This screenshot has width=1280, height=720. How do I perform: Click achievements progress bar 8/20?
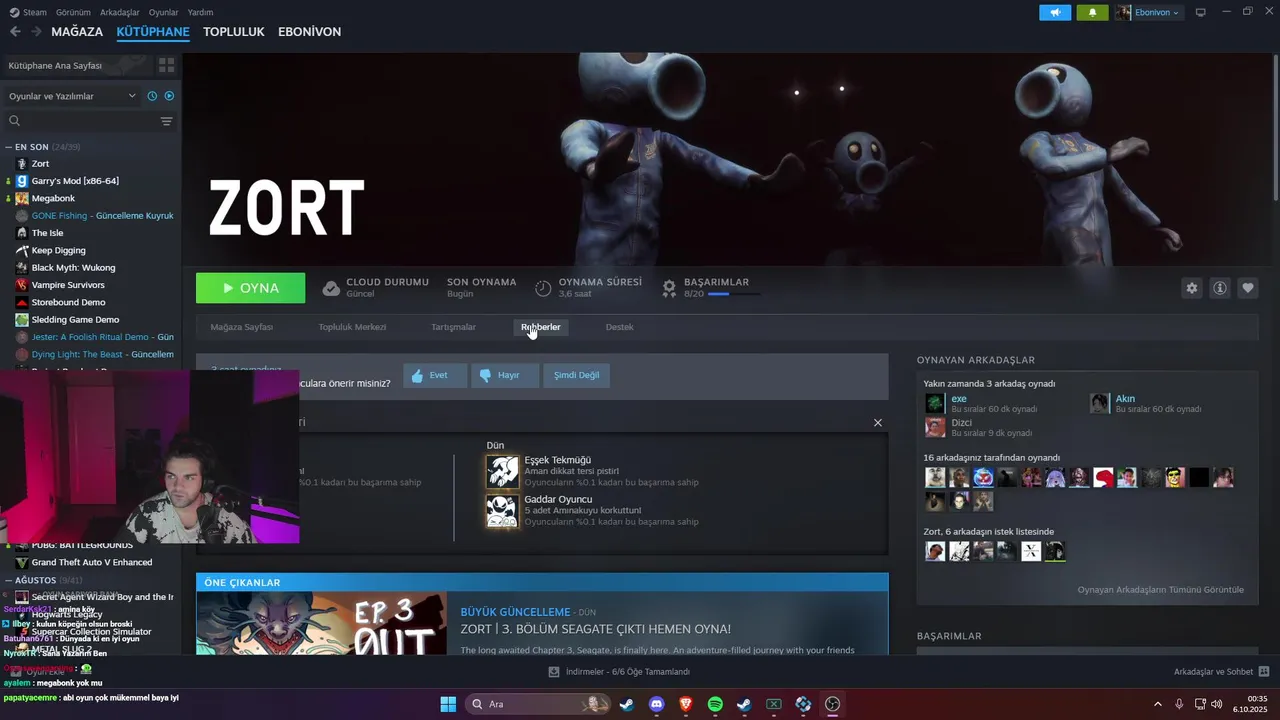point(734,294)
